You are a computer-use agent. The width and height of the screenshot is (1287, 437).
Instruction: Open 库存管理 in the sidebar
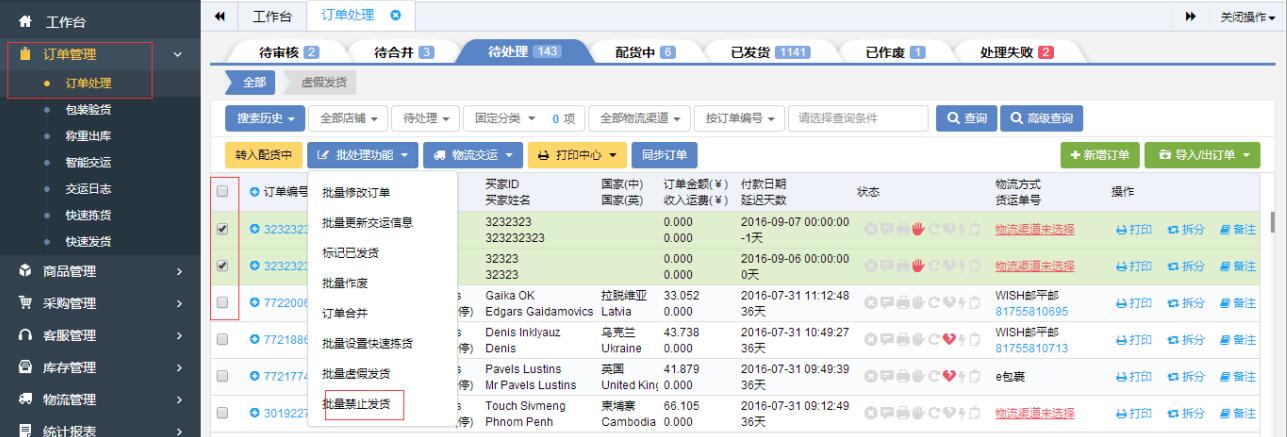coord(98,368)
